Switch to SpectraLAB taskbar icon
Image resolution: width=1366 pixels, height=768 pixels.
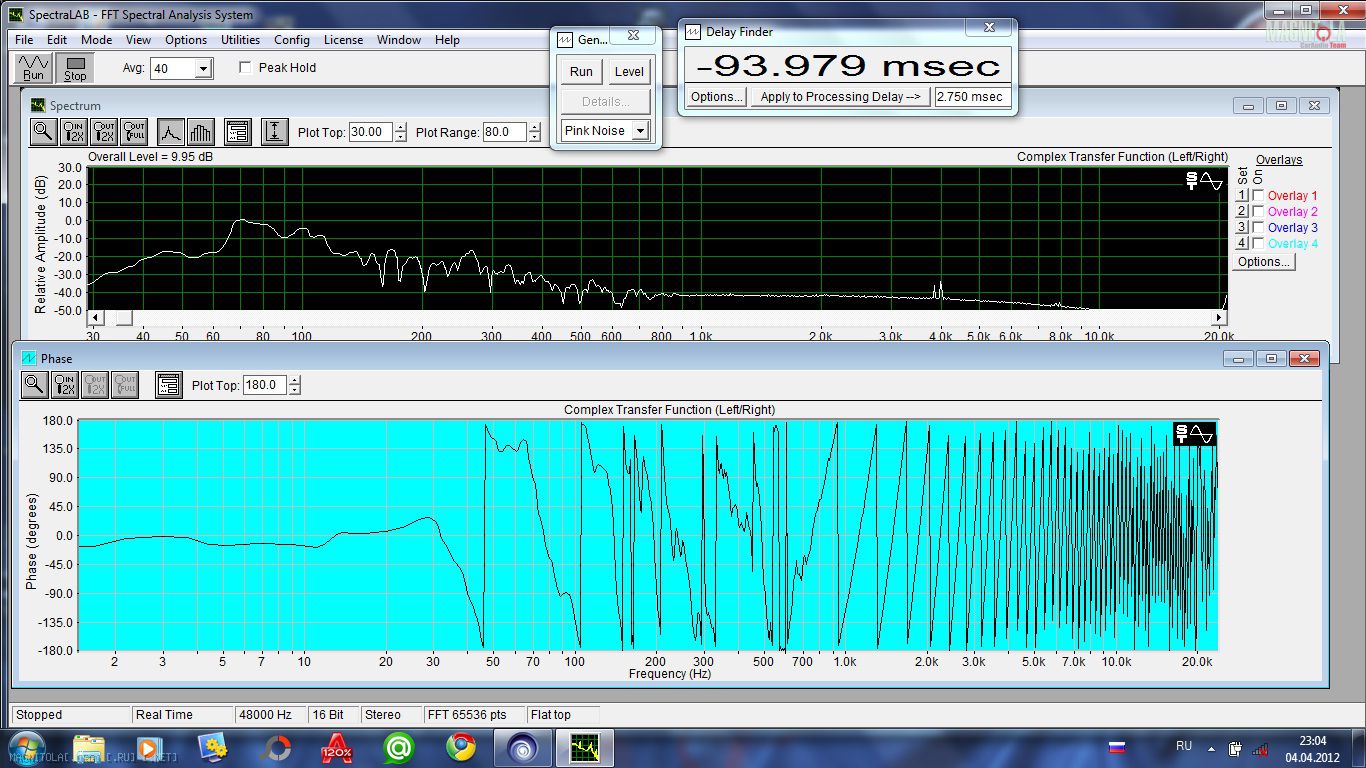click(x=584, y=748)
